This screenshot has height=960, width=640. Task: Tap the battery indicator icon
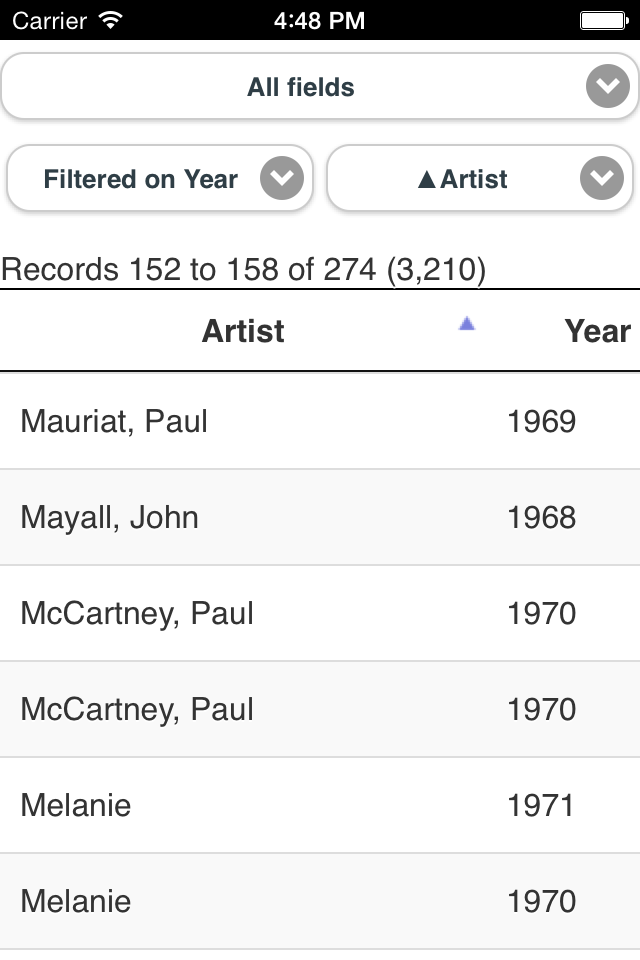[603, 19]
